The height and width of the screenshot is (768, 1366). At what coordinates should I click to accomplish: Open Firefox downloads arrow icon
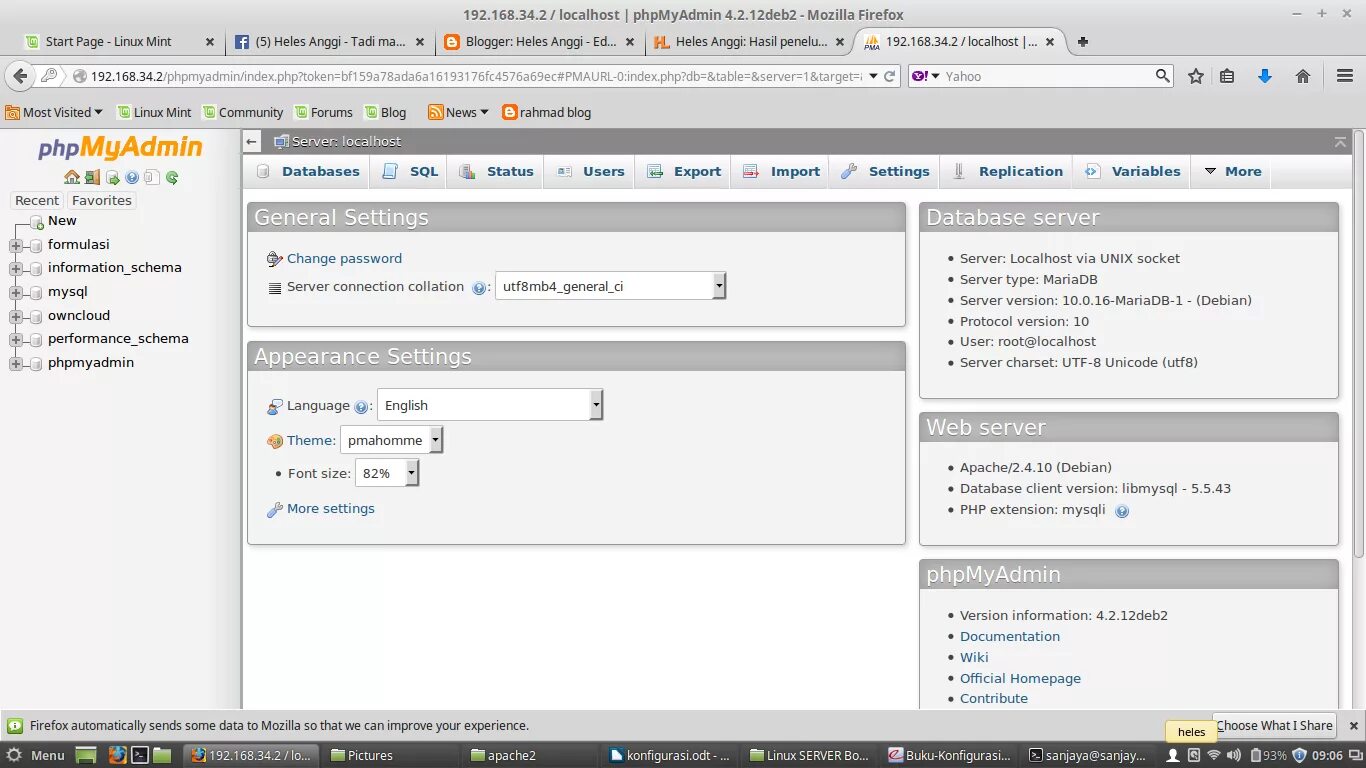pyautogui.click(x=1265, y=76)
